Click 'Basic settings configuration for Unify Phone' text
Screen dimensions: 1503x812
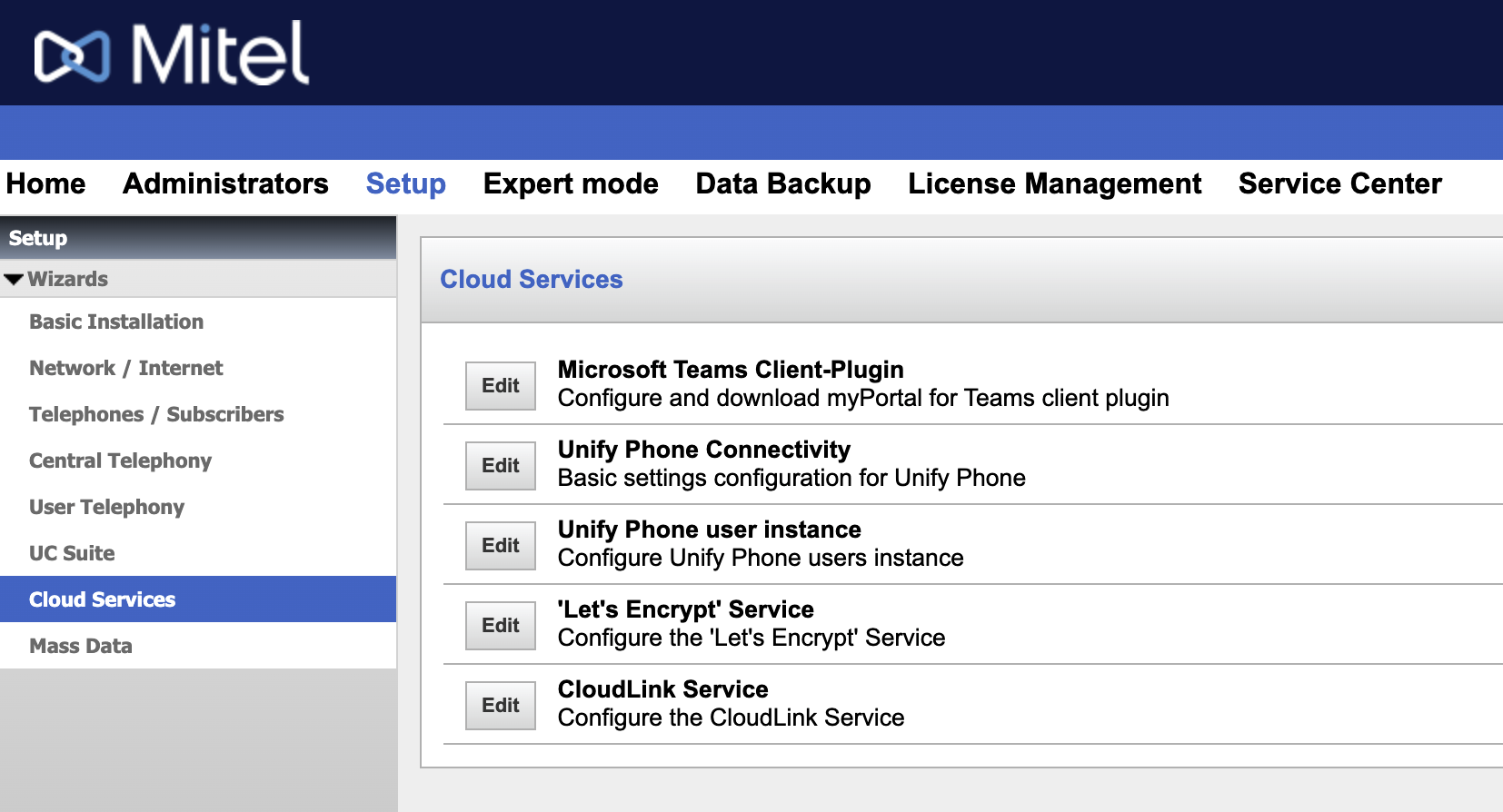click(791, 478)
